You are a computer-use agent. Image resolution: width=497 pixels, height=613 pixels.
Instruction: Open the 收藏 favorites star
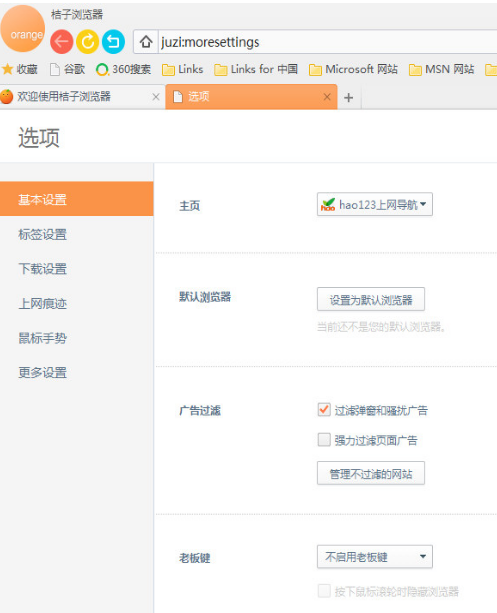pyautogui.click(x=20, y=70)
